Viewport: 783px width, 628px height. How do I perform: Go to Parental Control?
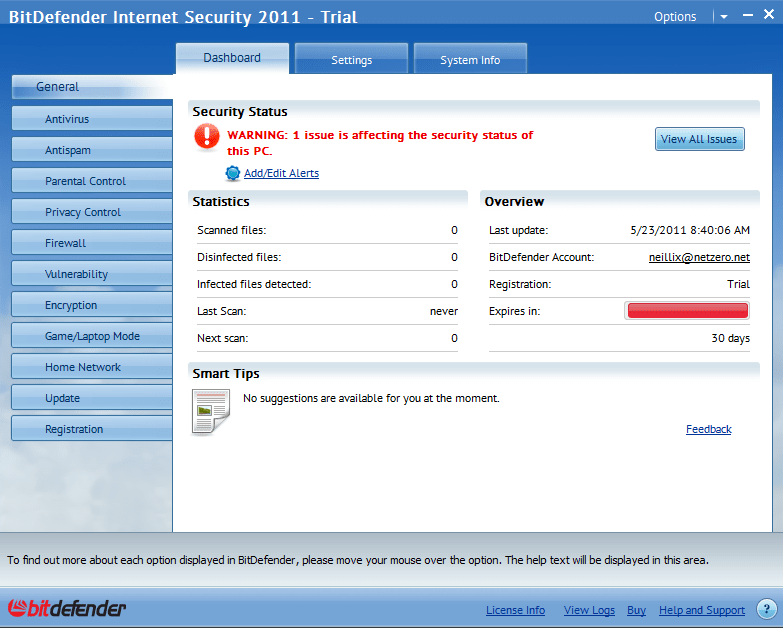92,181
